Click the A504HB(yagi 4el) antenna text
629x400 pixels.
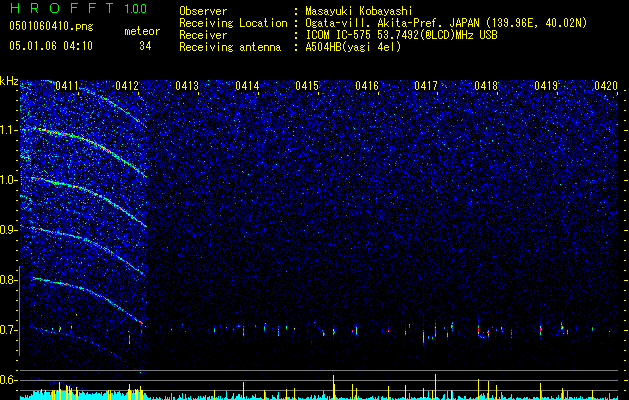[x=353, y=47]
